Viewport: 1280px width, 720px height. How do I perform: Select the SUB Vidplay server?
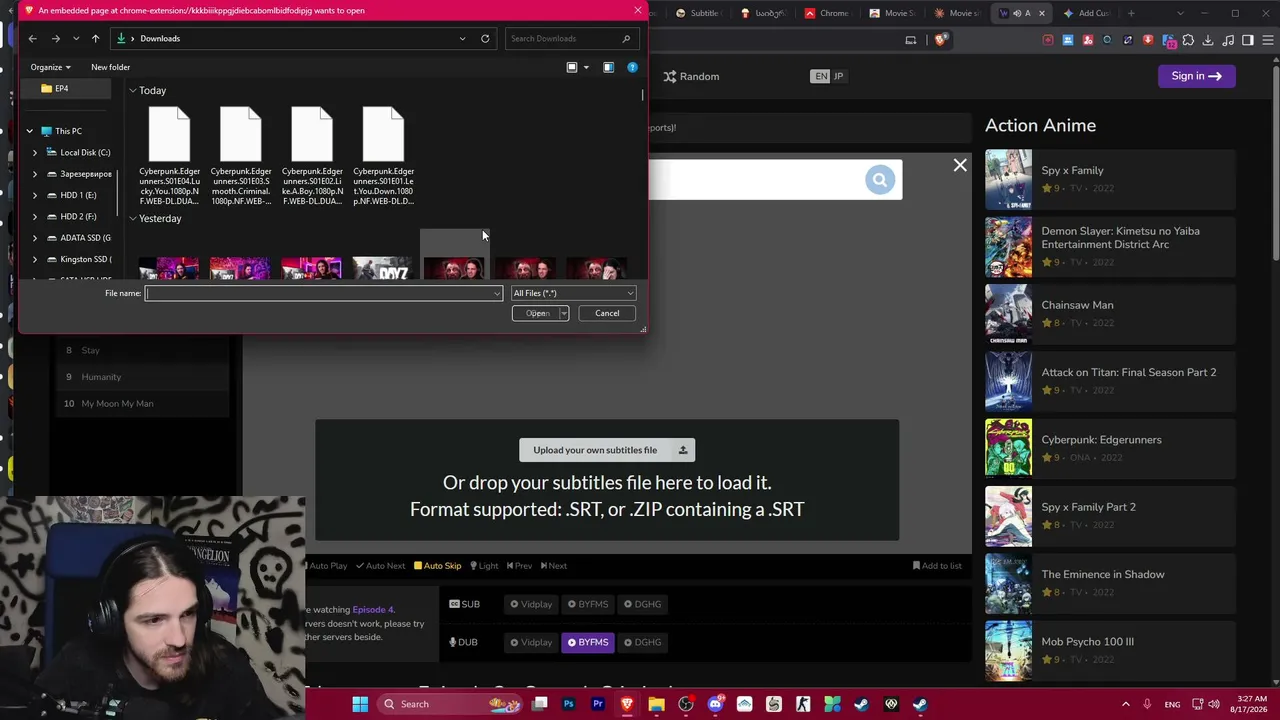tap(531, 604)
